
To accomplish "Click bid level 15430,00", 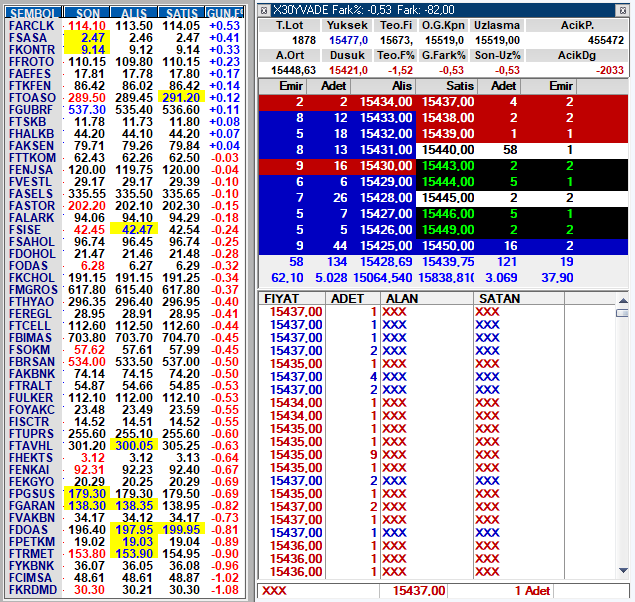I will 386,166.
